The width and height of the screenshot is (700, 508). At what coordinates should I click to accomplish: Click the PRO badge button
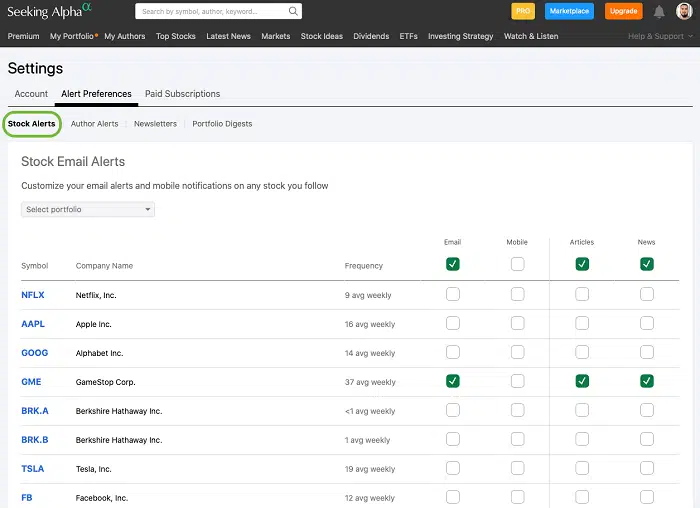pyautogui.click(x=522, y=11)
